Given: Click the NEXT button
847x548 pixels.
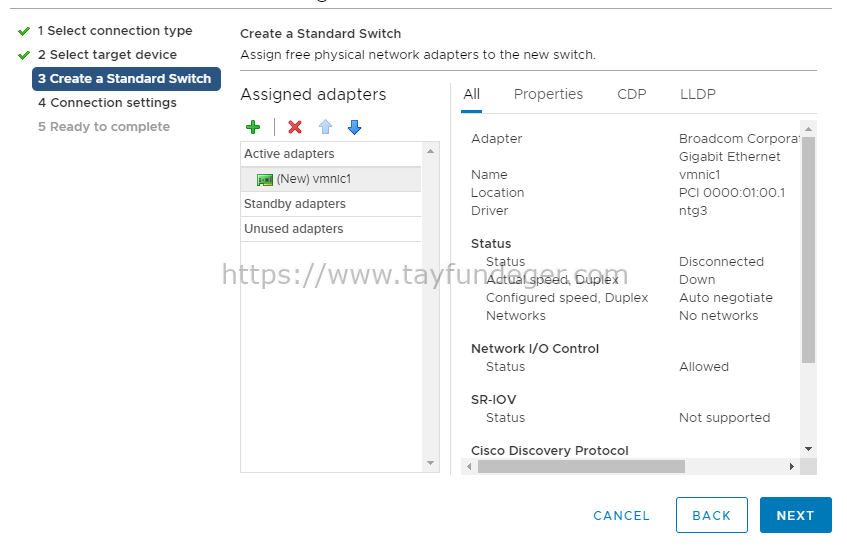Looking at the screenshot, I should [795, 515].
